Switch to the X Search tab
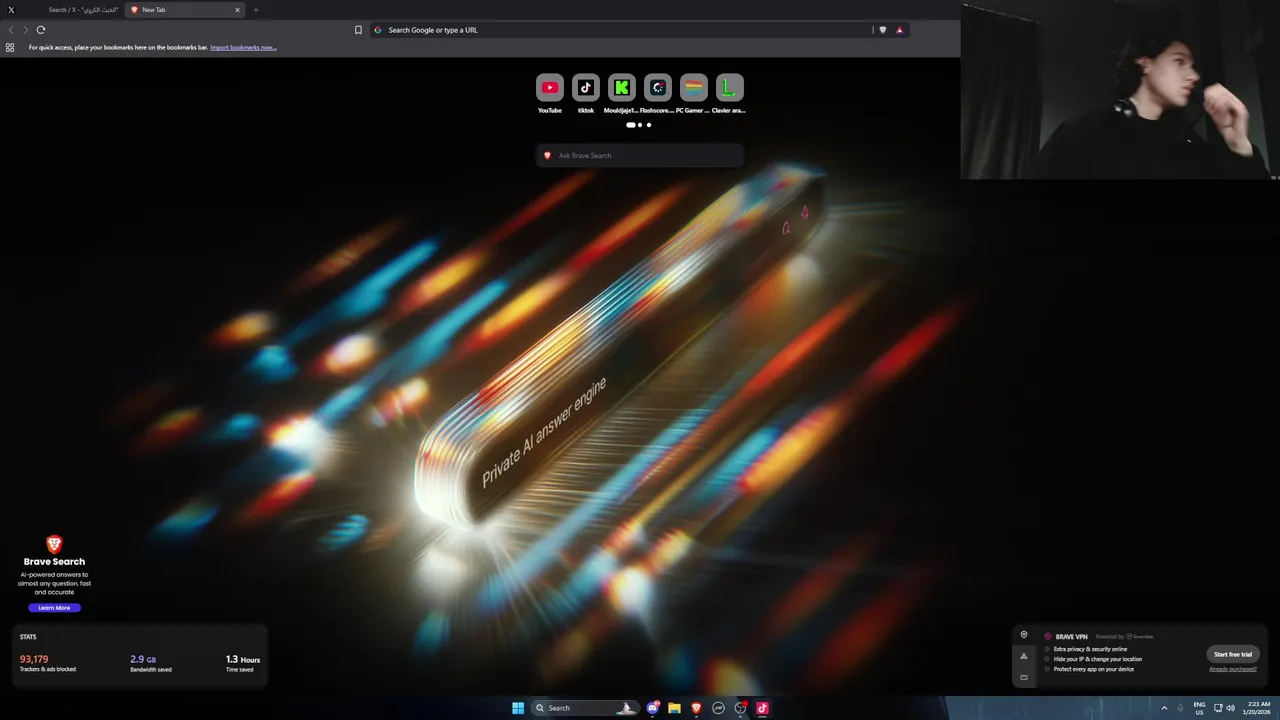This screenshot has width=1280, height=720. 64,10
